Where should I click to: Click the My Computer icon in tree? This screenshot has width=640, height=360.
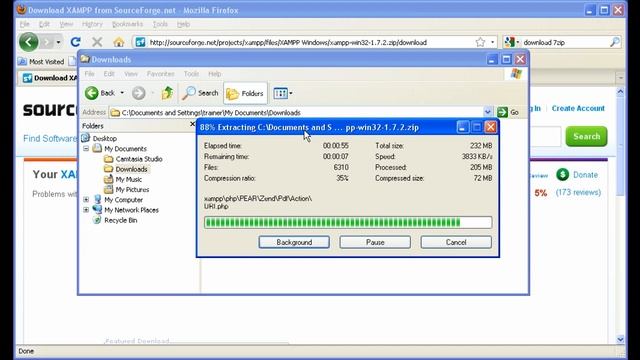click(x=97, y=199)
